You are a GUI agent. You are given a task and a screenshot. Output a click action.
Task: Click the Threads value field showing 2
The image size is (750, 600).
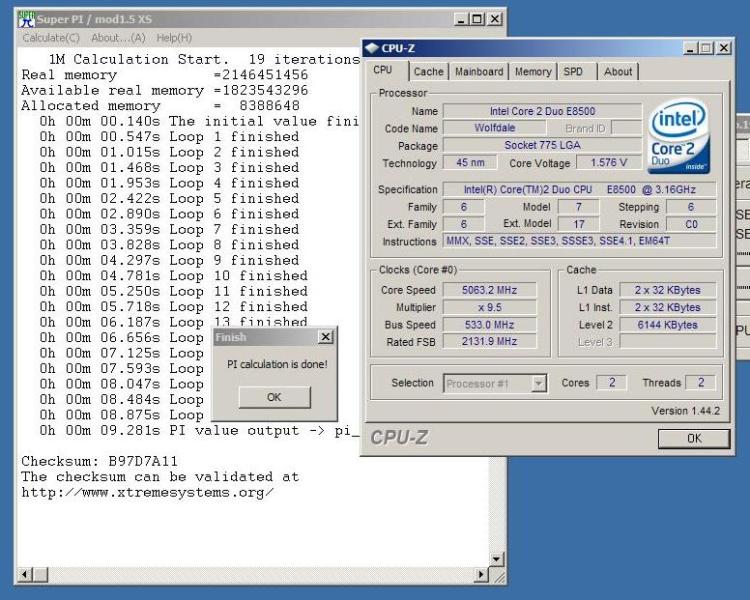(x=701, y=382)
